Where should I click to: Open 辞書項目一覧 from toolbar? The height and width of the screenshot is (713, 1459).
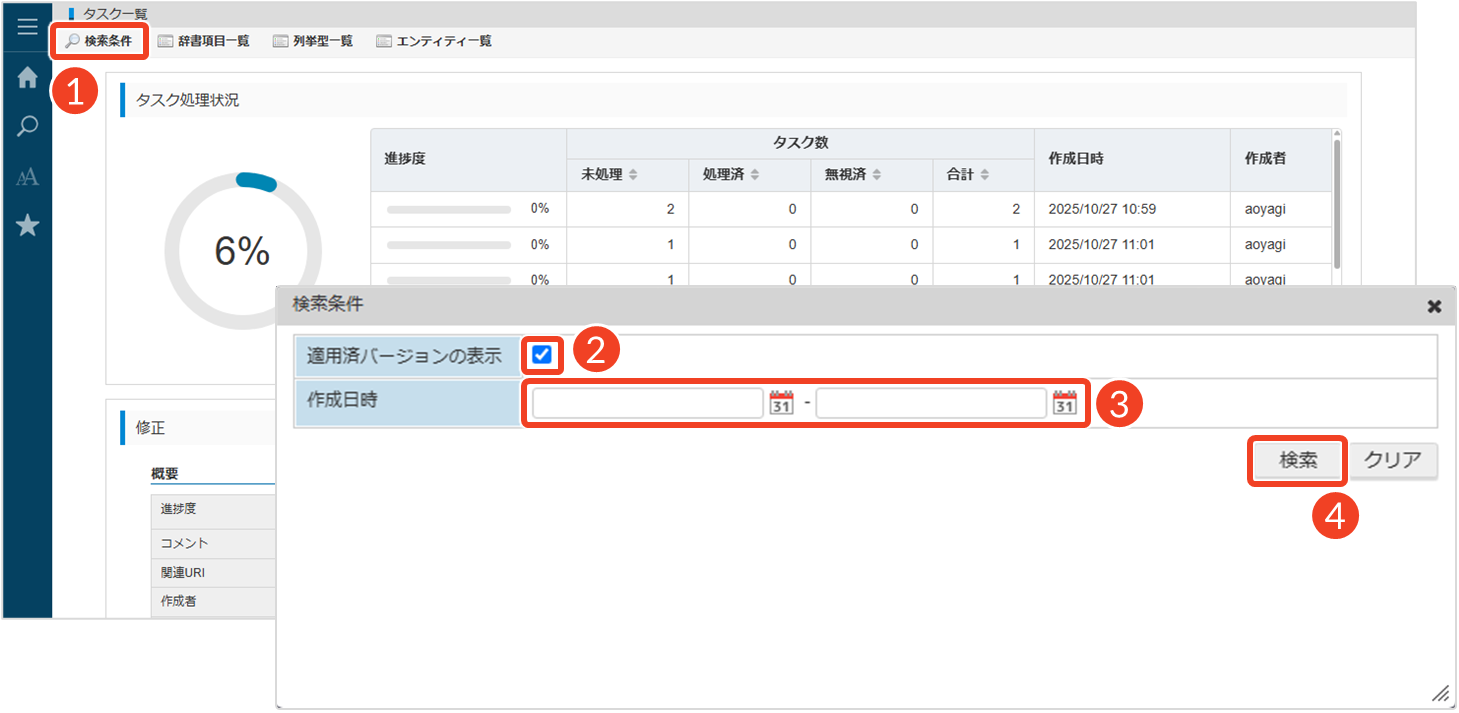(x=204, y=41)
